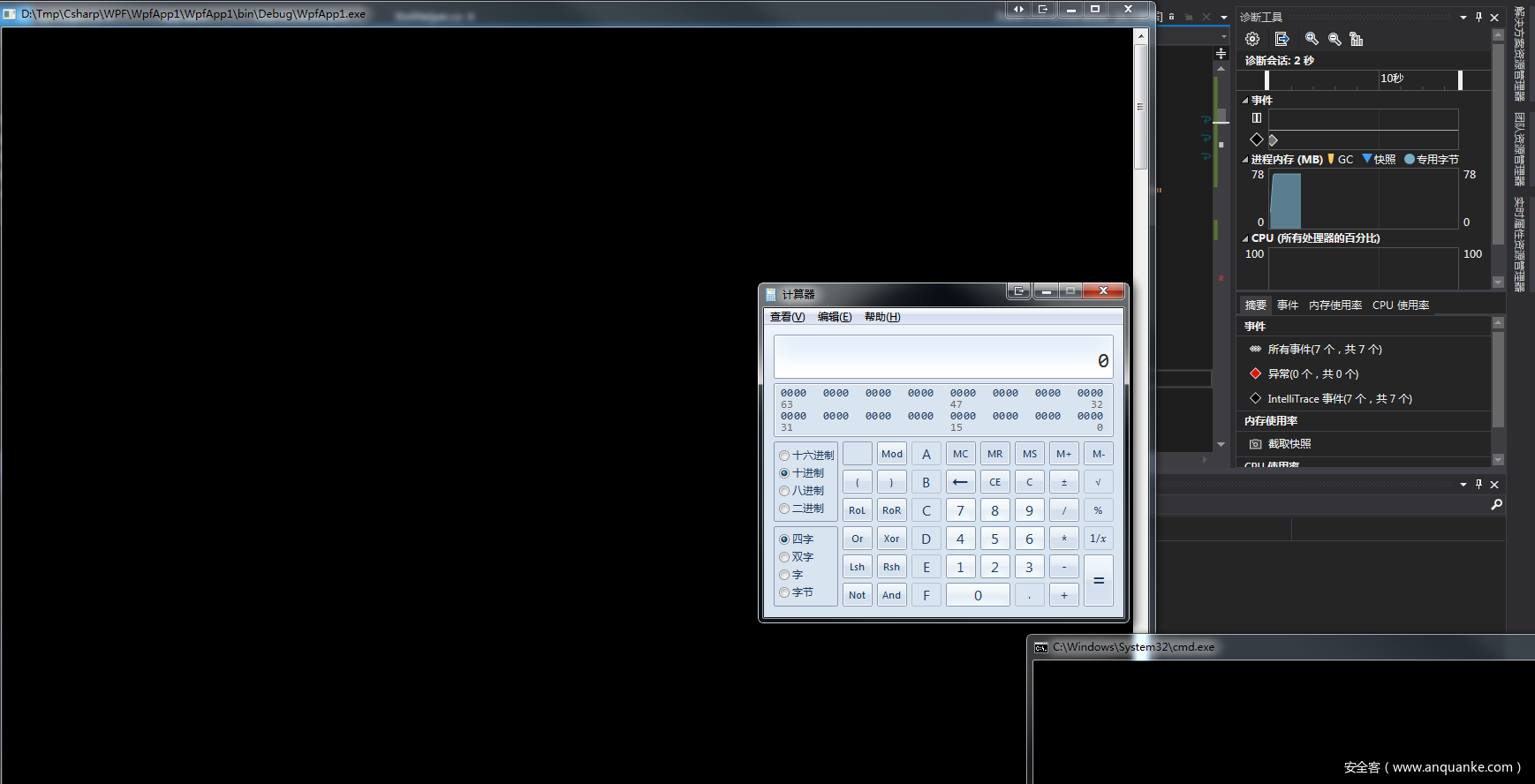Image resolution: width=1535 pixels, height=784 pixels.
Task: Click the zoom in magnifier icon
Action: [x=1312, y=39]
